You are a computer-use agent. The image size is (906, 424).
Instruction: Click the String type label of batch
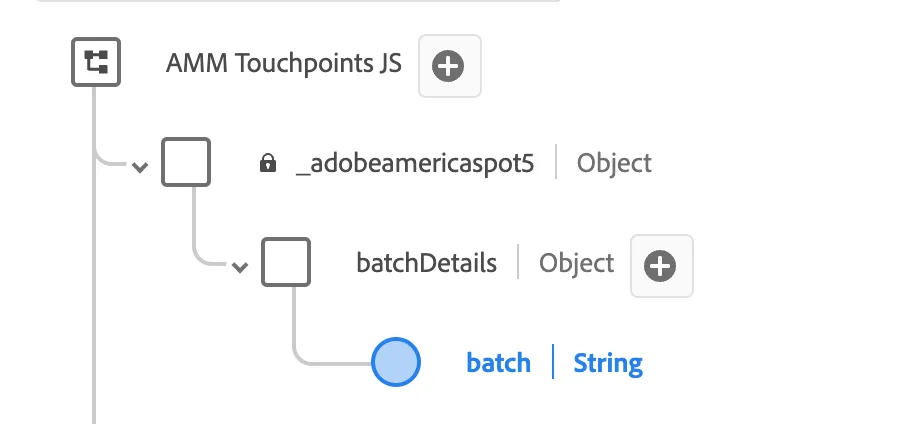608,363
